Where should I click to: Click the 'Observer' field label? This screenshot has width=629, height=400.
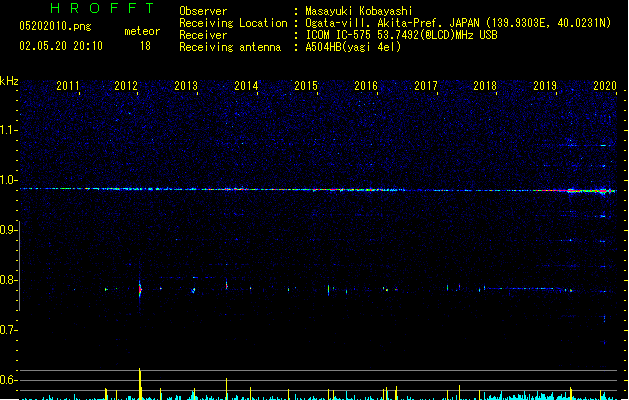point(203,11)
